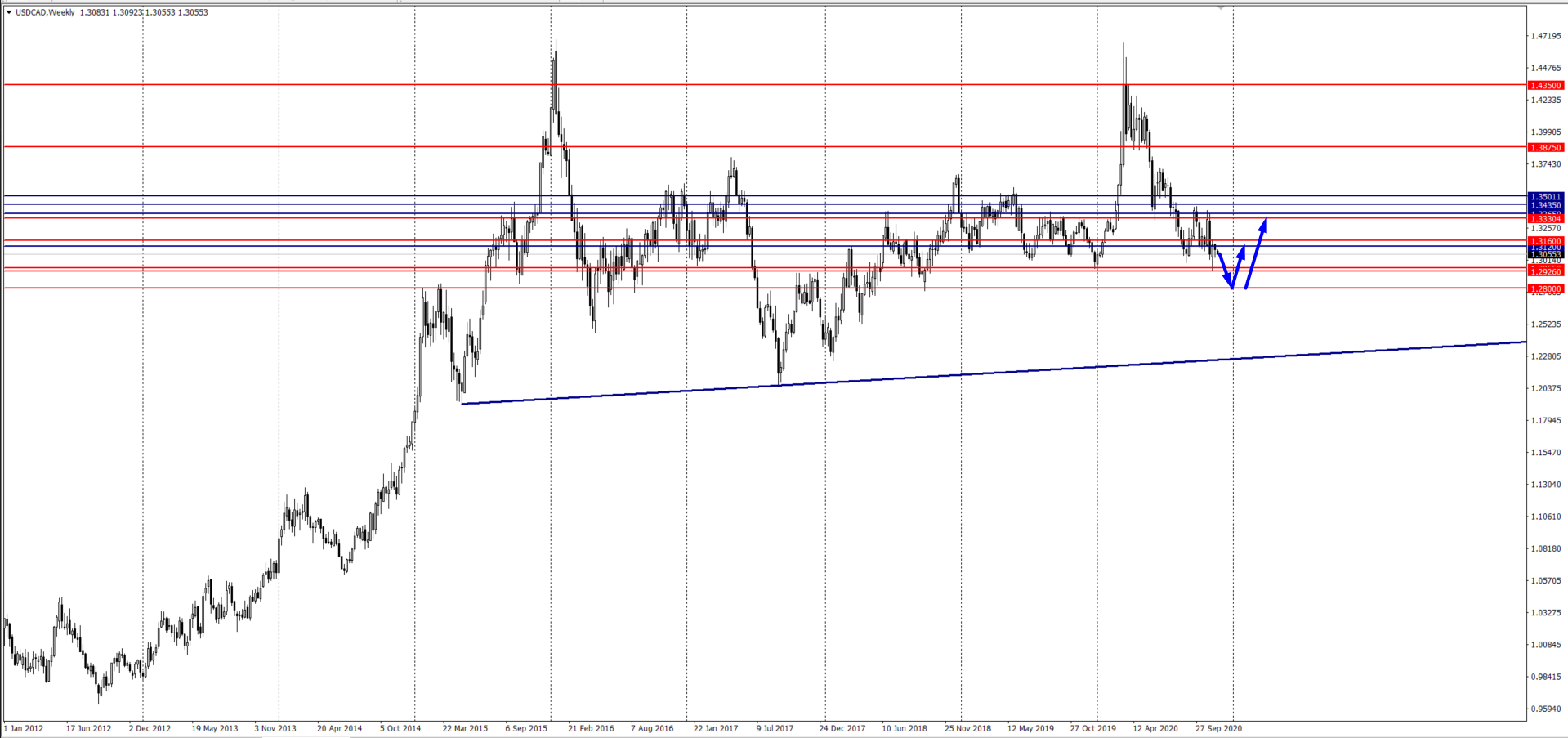Click the red 1.33304 price label

1545,219
